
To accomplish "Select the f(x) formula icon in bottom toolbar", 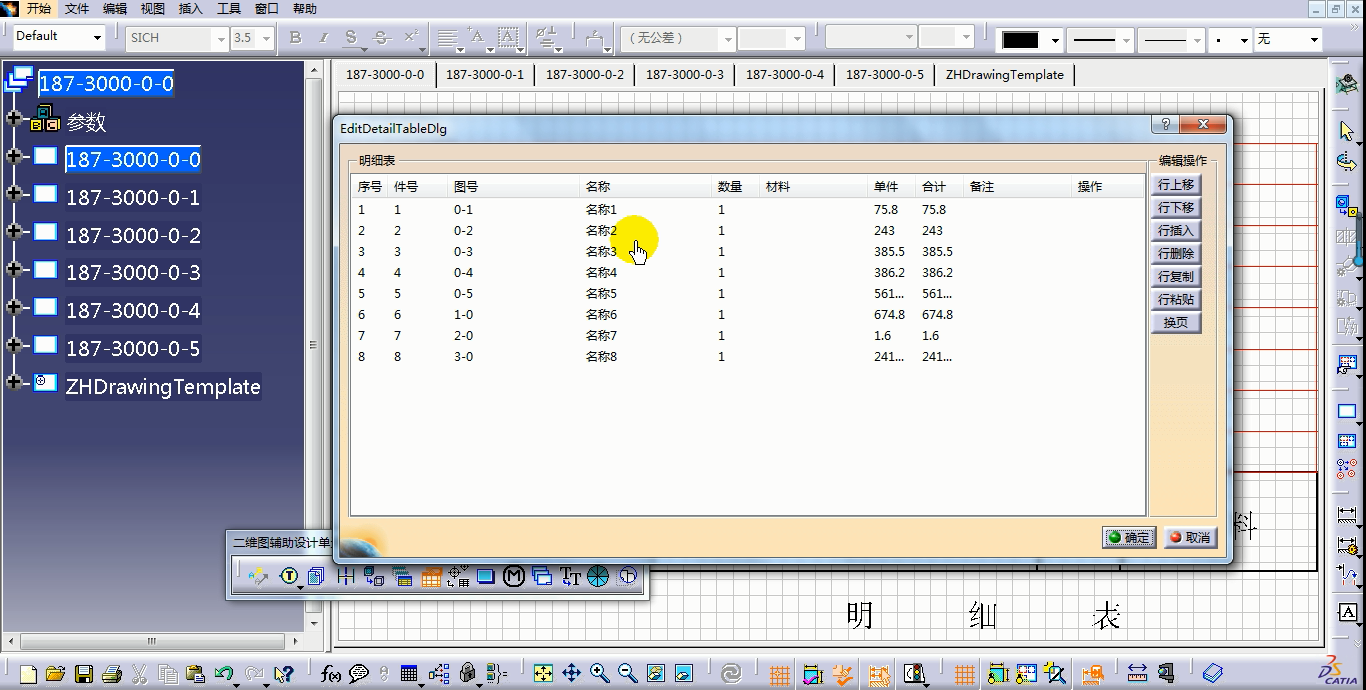I will coord(330,673).
